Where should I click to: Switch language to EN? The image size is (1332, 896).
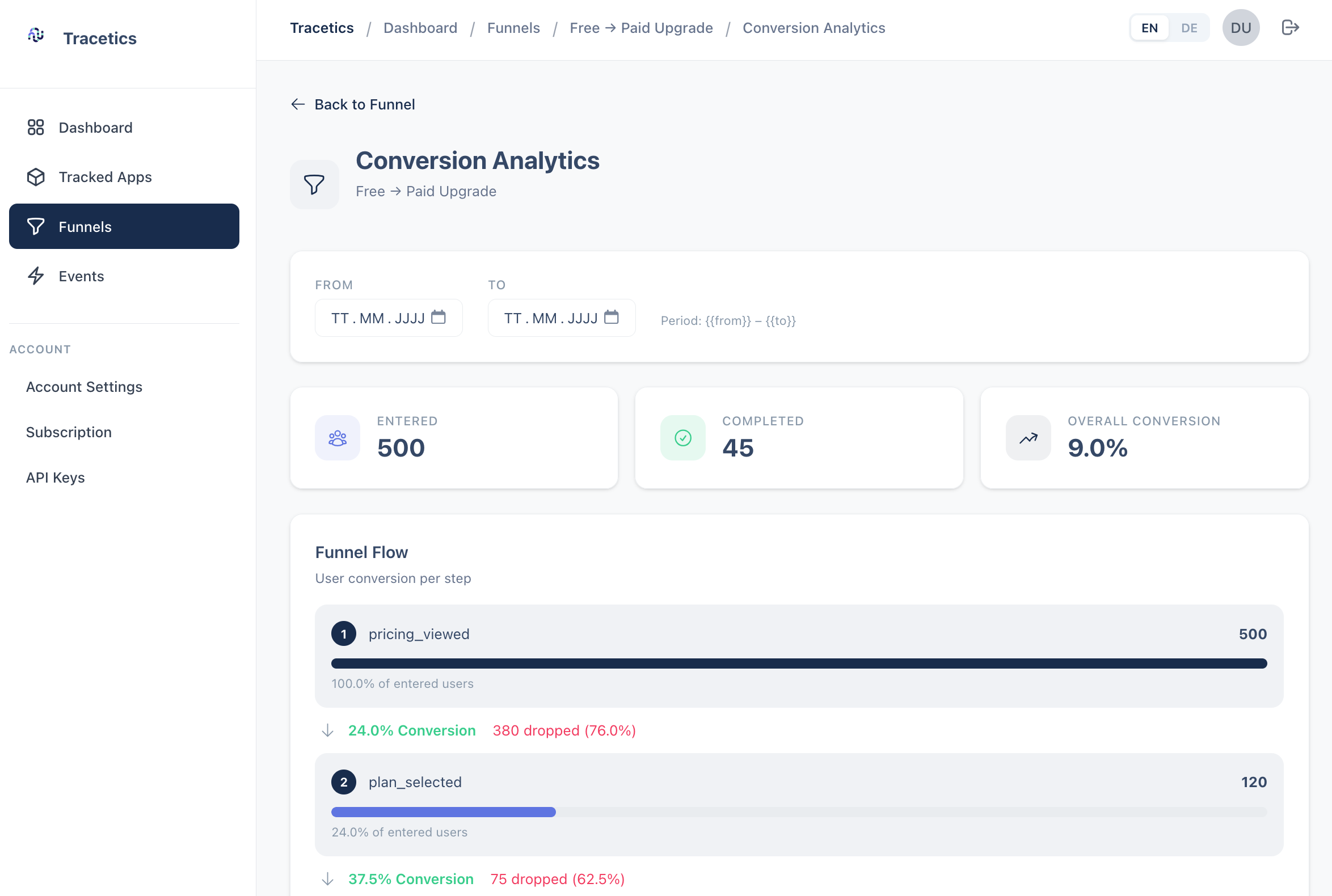click(x=1150, y=27)
